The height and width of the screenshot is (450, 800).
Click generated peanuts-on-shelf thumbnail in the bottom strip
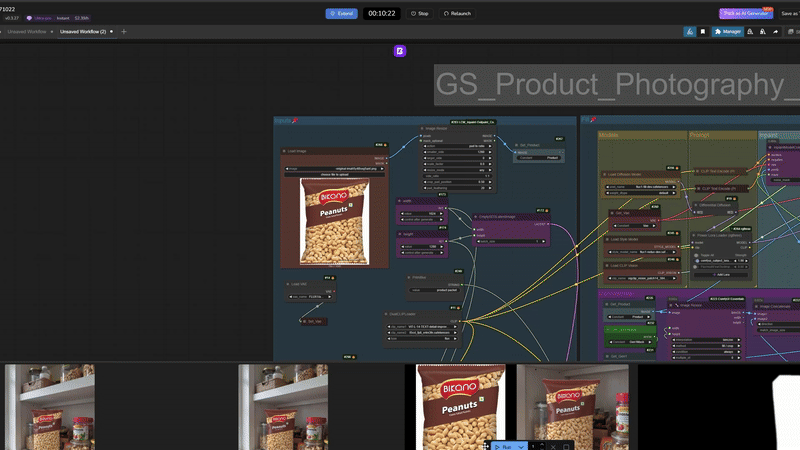click(x=572, y=407)
